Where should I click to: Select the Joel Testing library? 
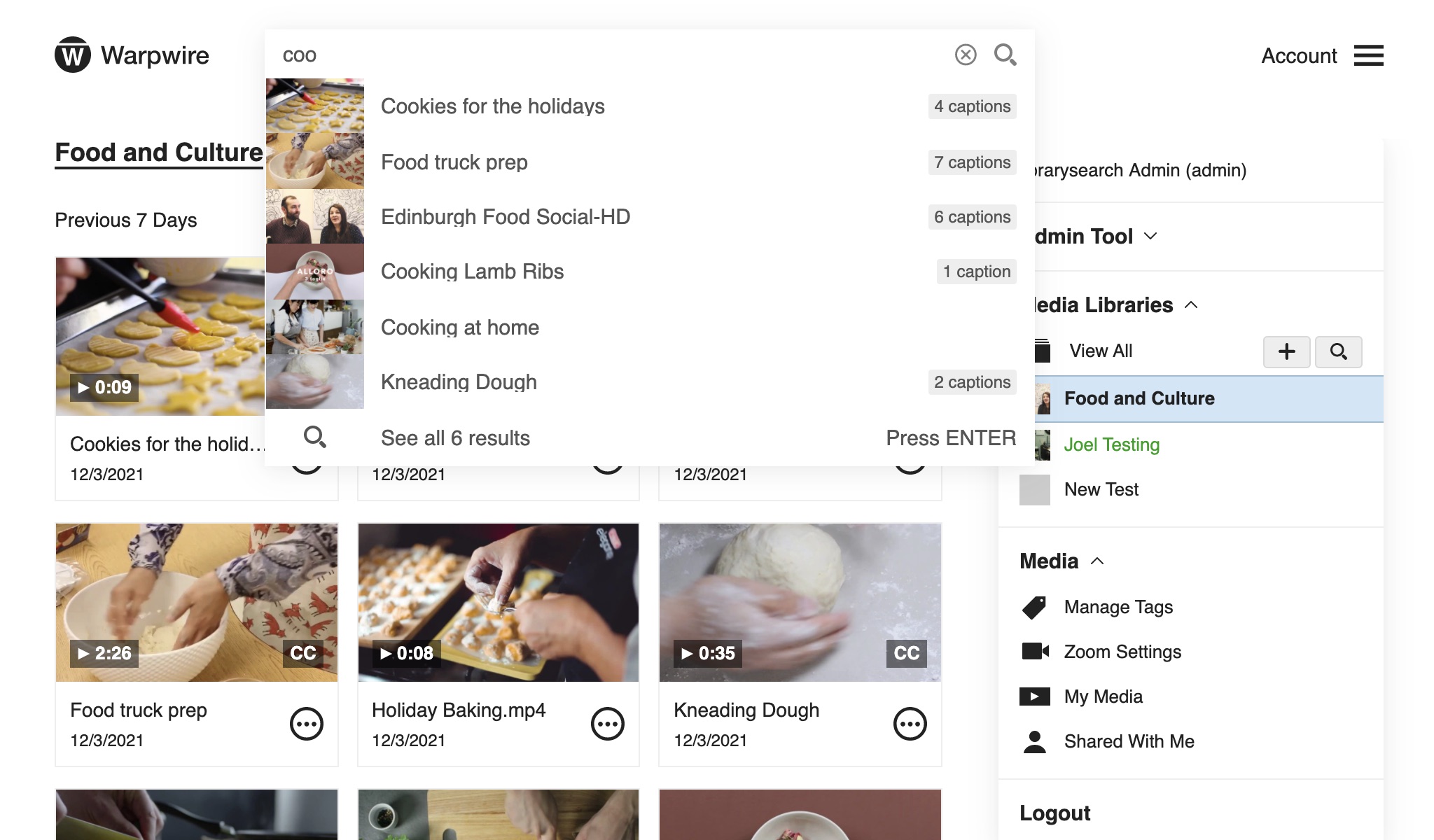coord(1112,444)
